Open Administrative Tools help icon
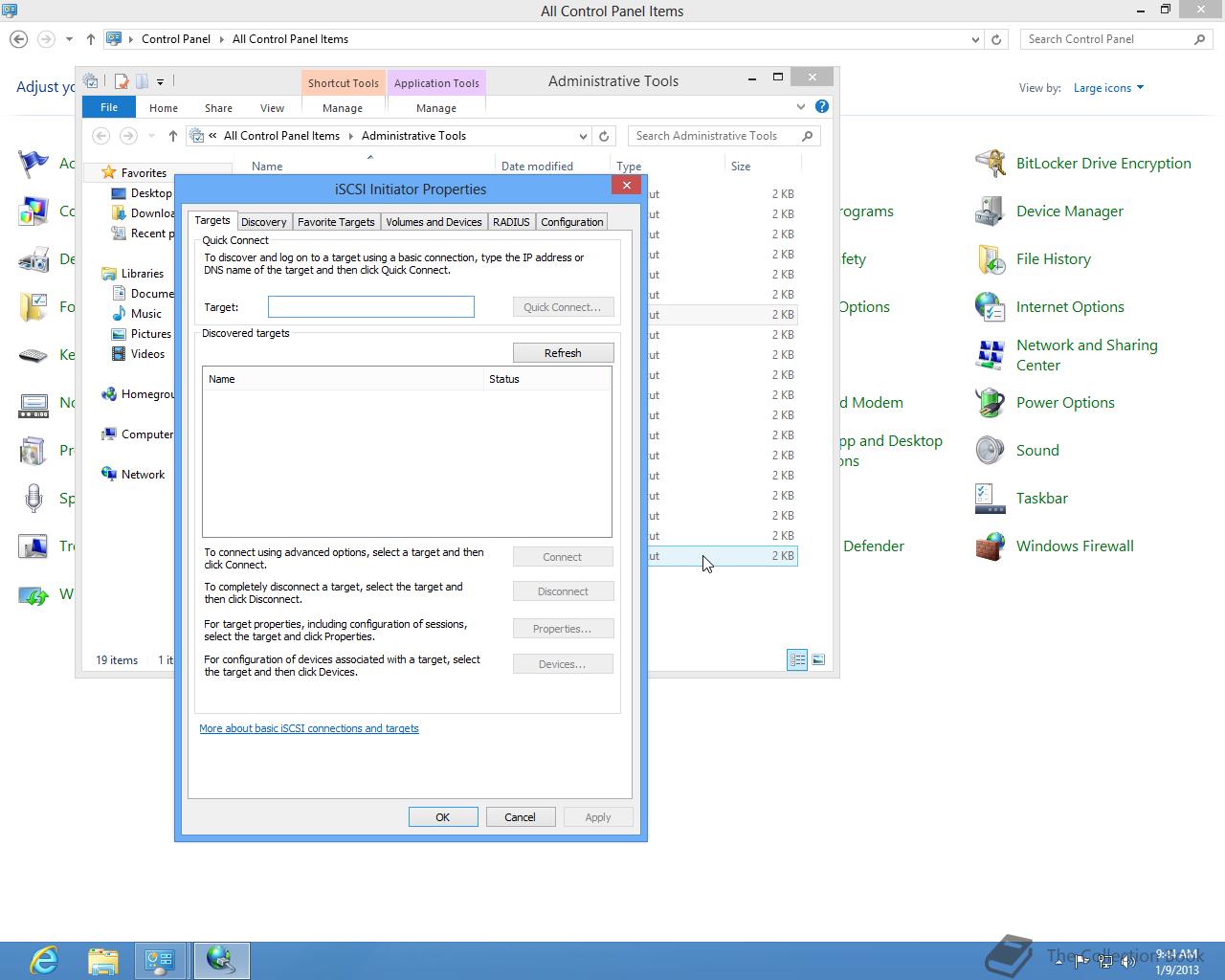The height and width of the screenshot is (980, 1225). point(821,106)
